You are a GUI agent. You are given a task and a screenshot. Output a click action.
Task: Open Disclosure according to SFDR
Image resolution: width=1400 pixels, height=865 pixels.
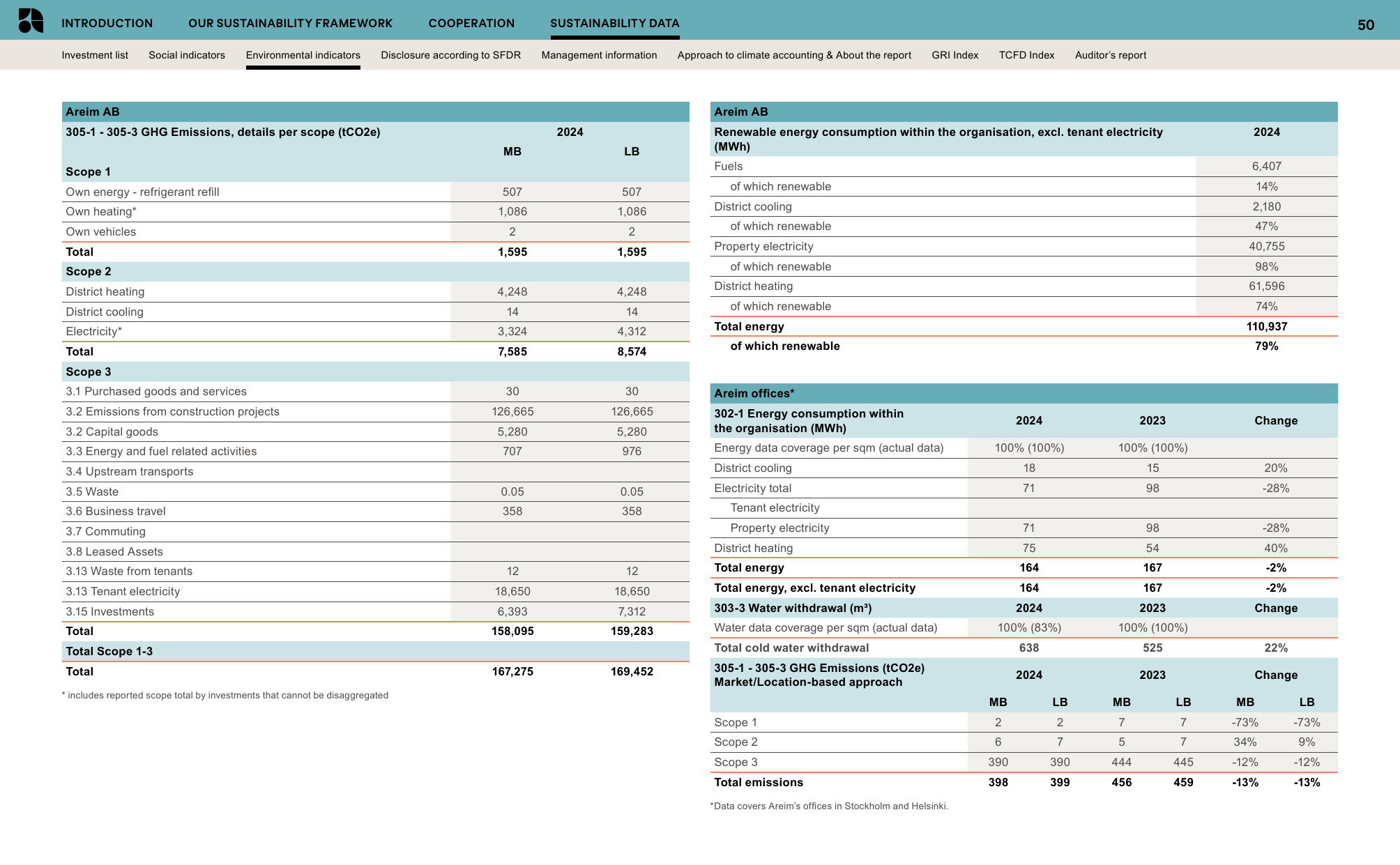(x=450, y=55)
